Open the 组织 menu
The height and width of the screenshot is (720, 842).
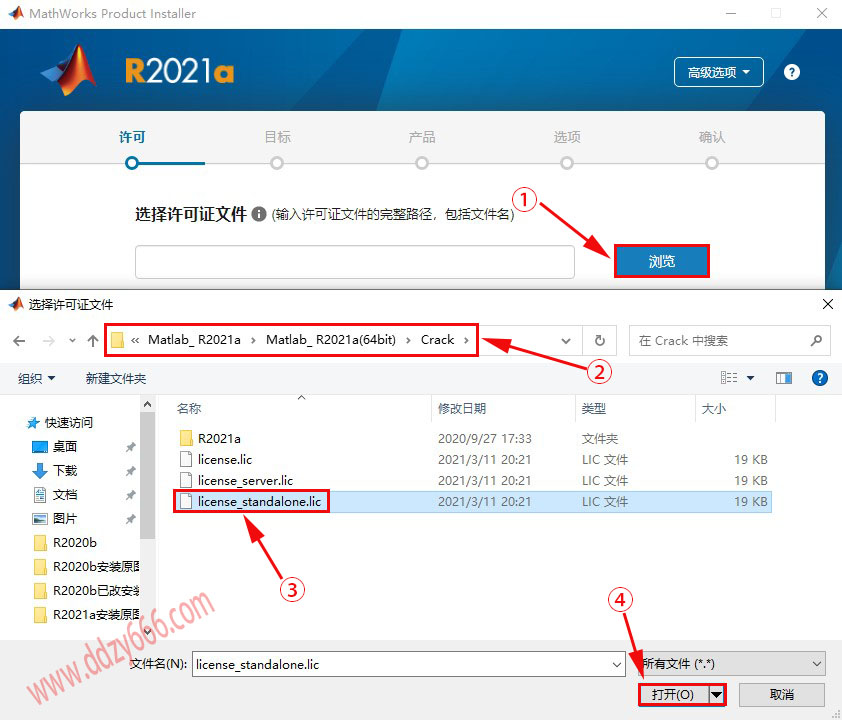click(x=36, y=379)
